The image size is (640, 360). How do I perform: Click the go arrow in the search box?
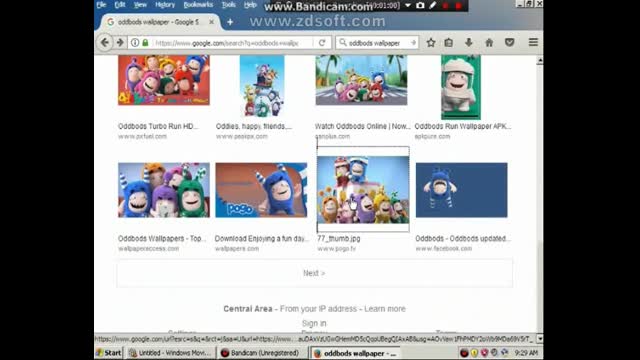click(413, 42)
